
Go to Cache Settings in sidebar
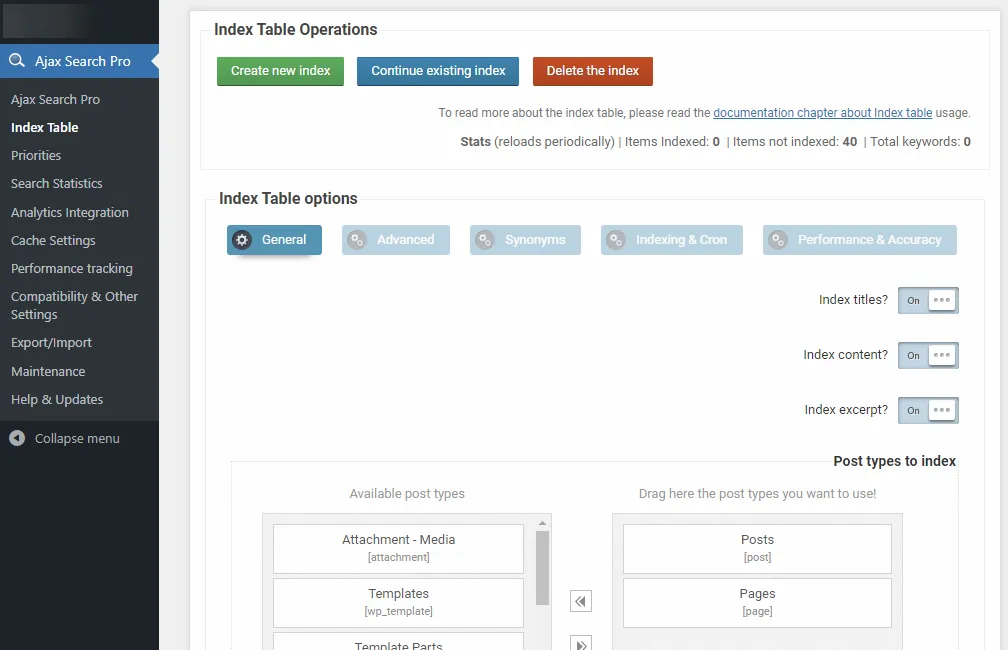[53, 241]
